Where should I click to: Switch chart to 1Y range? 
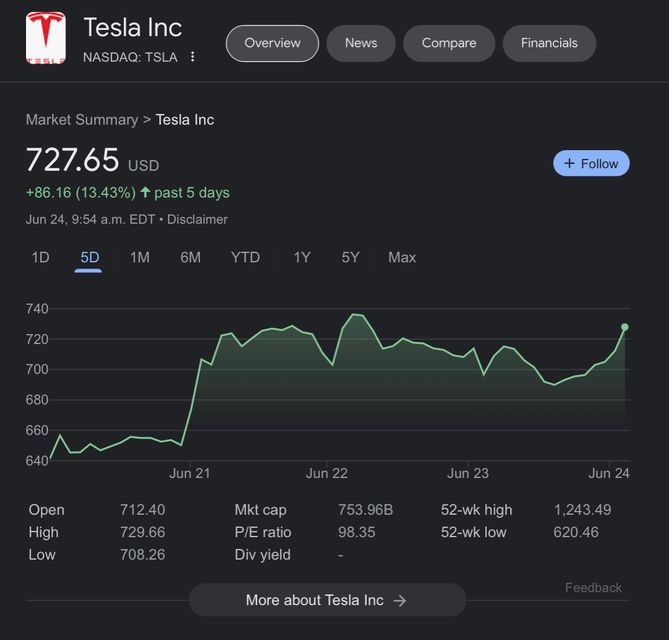click(301, 258)
